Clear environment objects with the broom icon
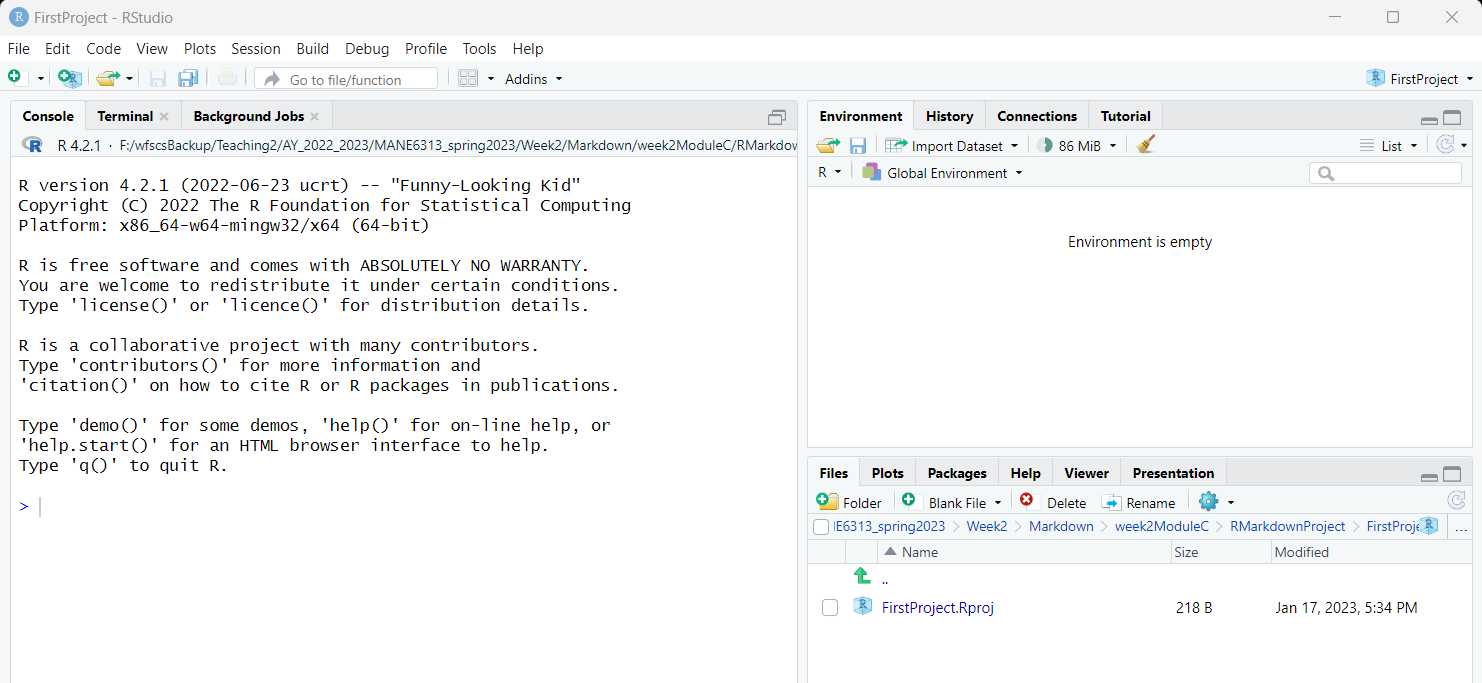Viewport: 1482px width, 683px height. point(1146,145)
